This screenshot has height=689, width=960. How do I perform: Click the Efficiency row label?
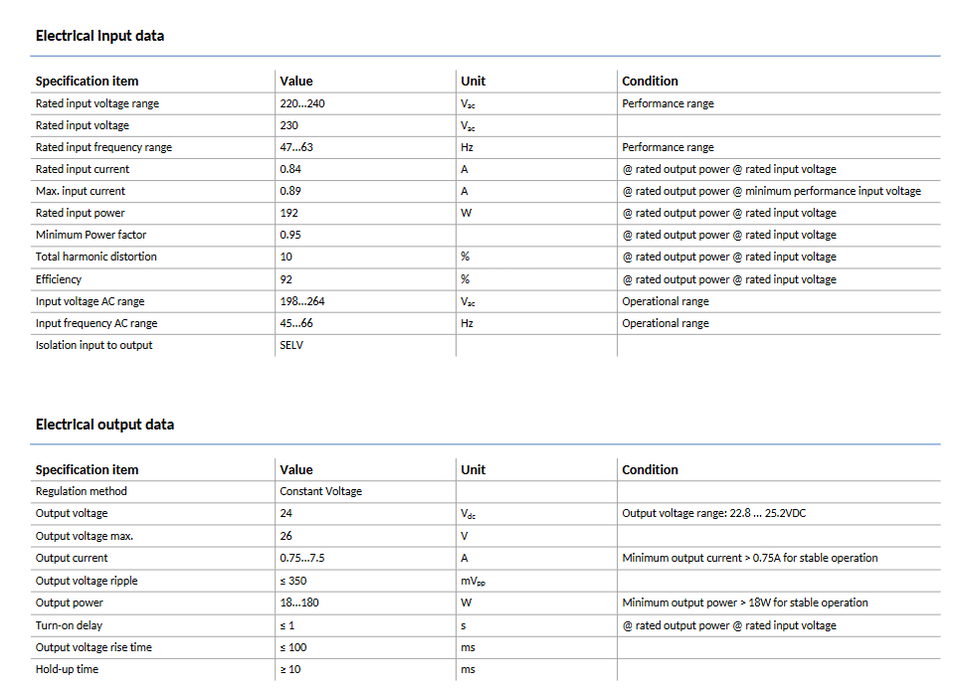(x=59, y=279)
